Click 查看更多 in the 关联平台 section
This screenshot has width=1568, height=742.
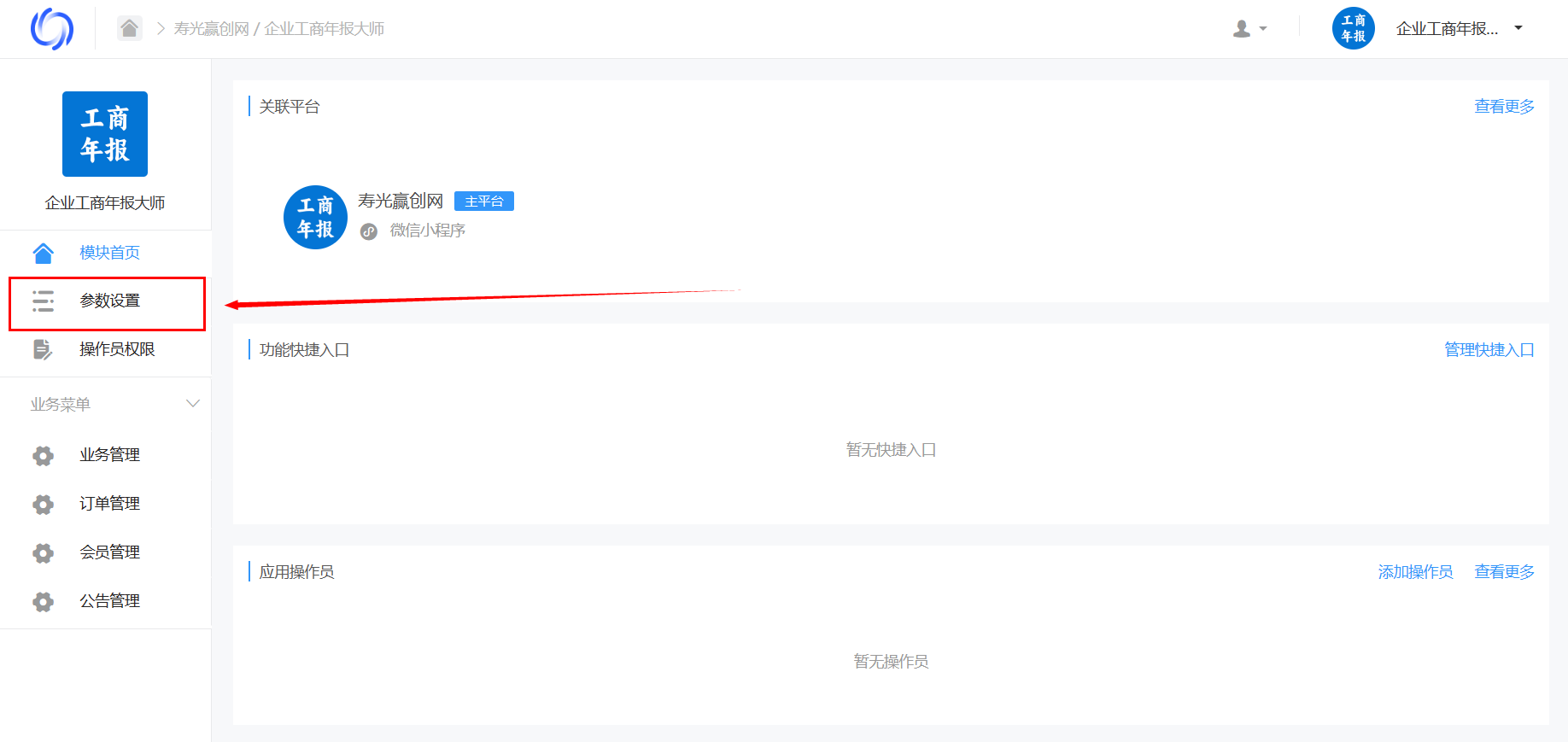[x=1504, y=107]
